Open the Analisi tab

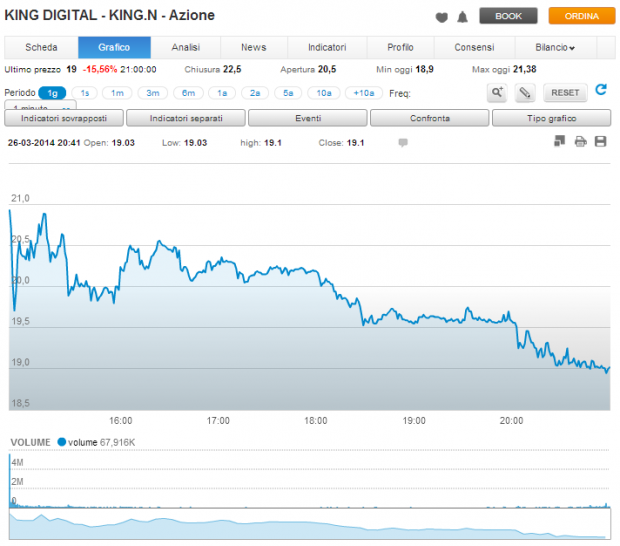185,47
